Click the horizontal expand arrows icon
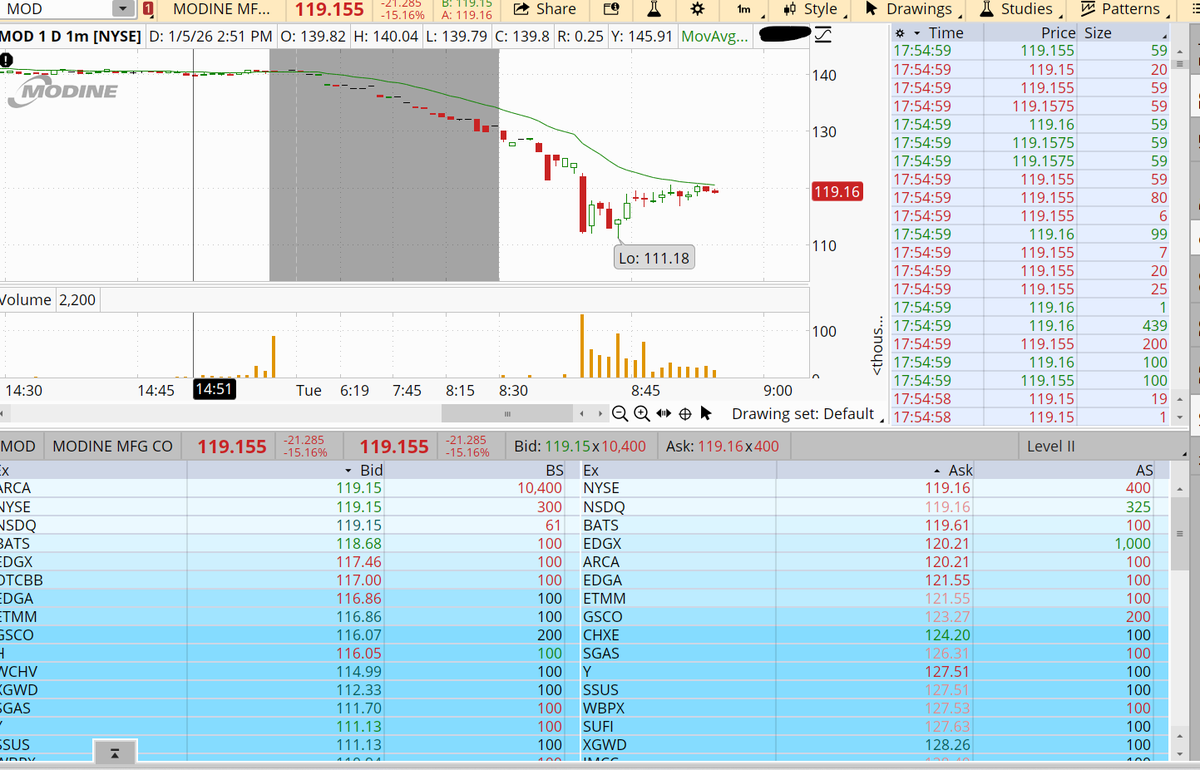Screen dimensions: 1200x770 tap(664, 413)
